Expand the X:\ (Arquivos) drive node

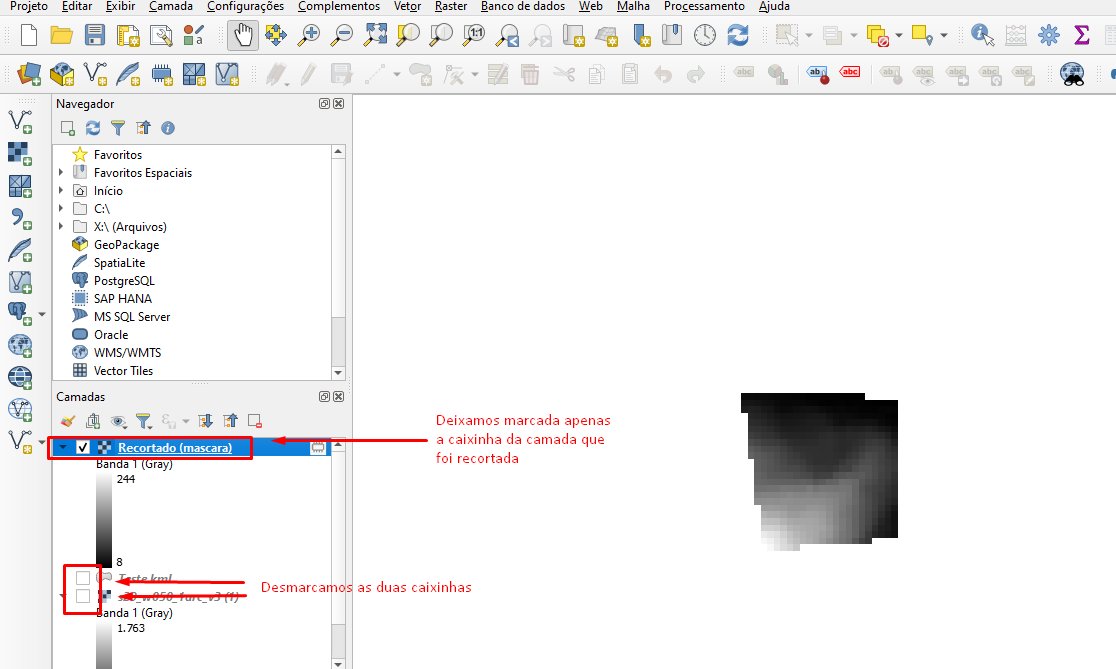61,226
